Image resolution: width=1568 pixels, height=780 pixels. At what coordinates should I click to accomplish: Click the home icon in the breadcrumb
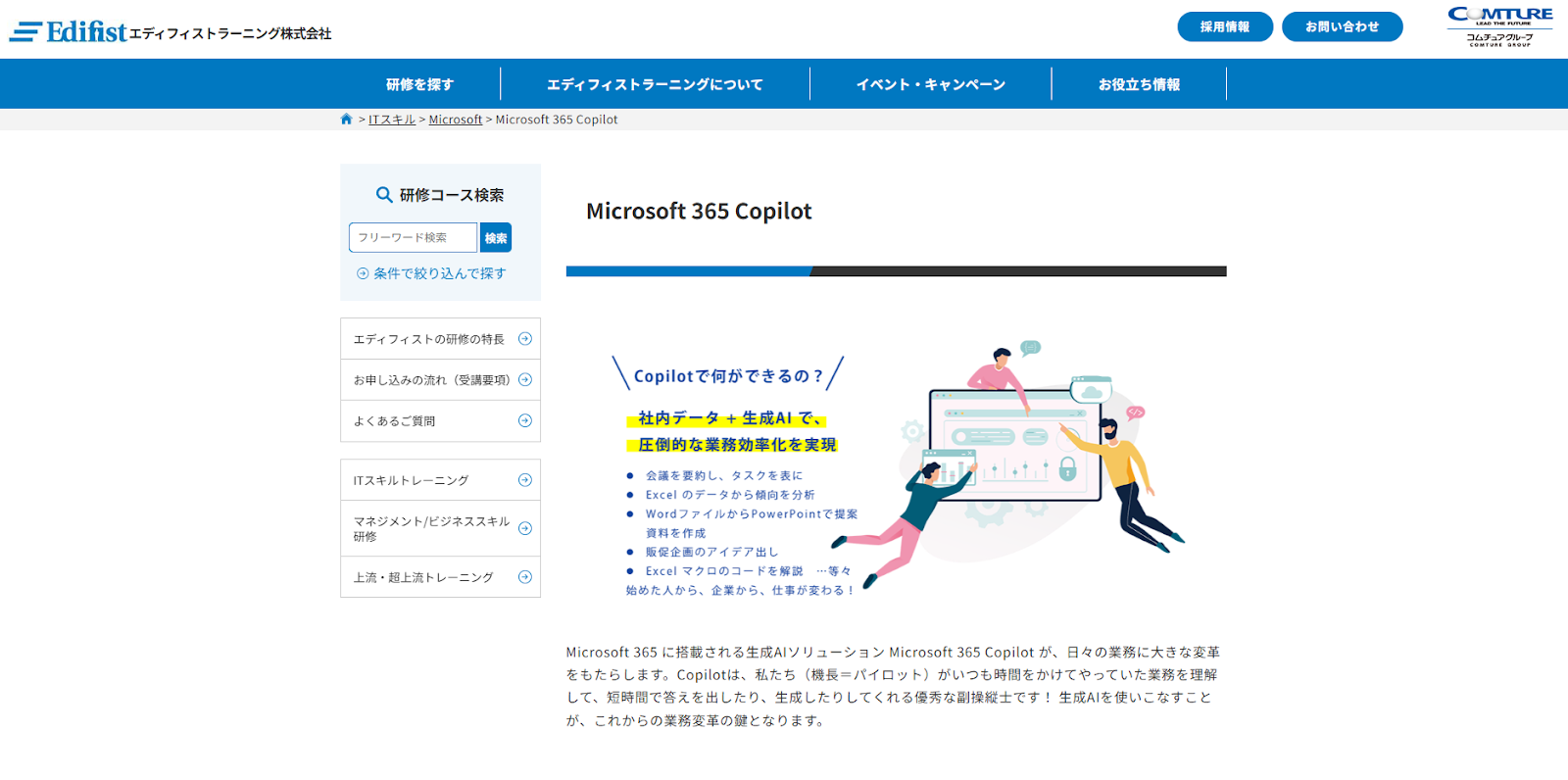[346, 120]
